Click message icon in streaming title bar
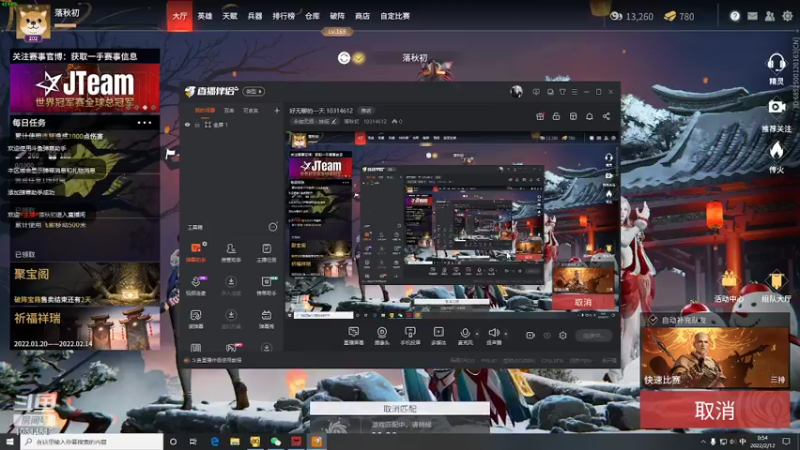This screenshot has width=800, height=450. 536,92
